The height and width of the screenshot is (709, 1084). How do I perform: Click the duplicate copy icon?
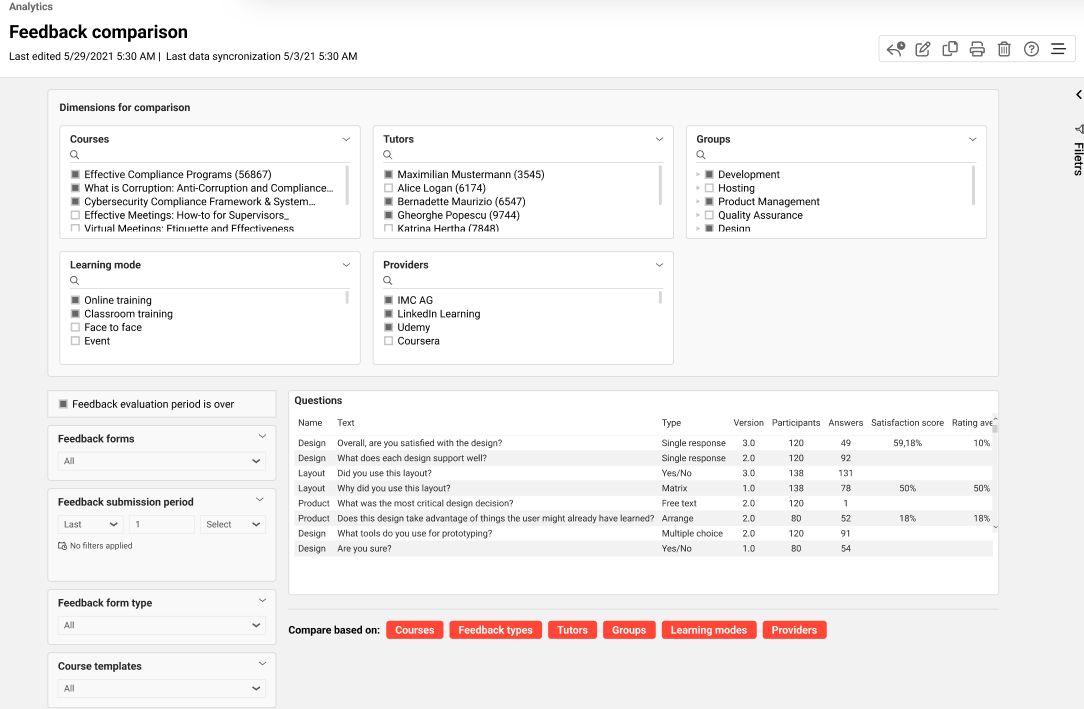click(x=950, y=49)
